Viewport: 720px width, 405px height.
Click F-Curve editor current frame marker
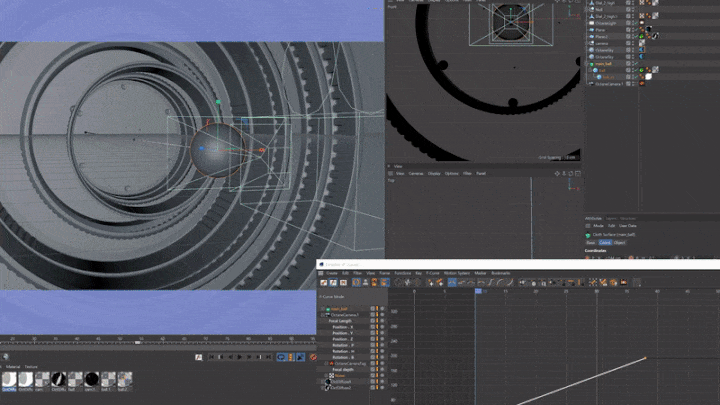pos(478,291)
